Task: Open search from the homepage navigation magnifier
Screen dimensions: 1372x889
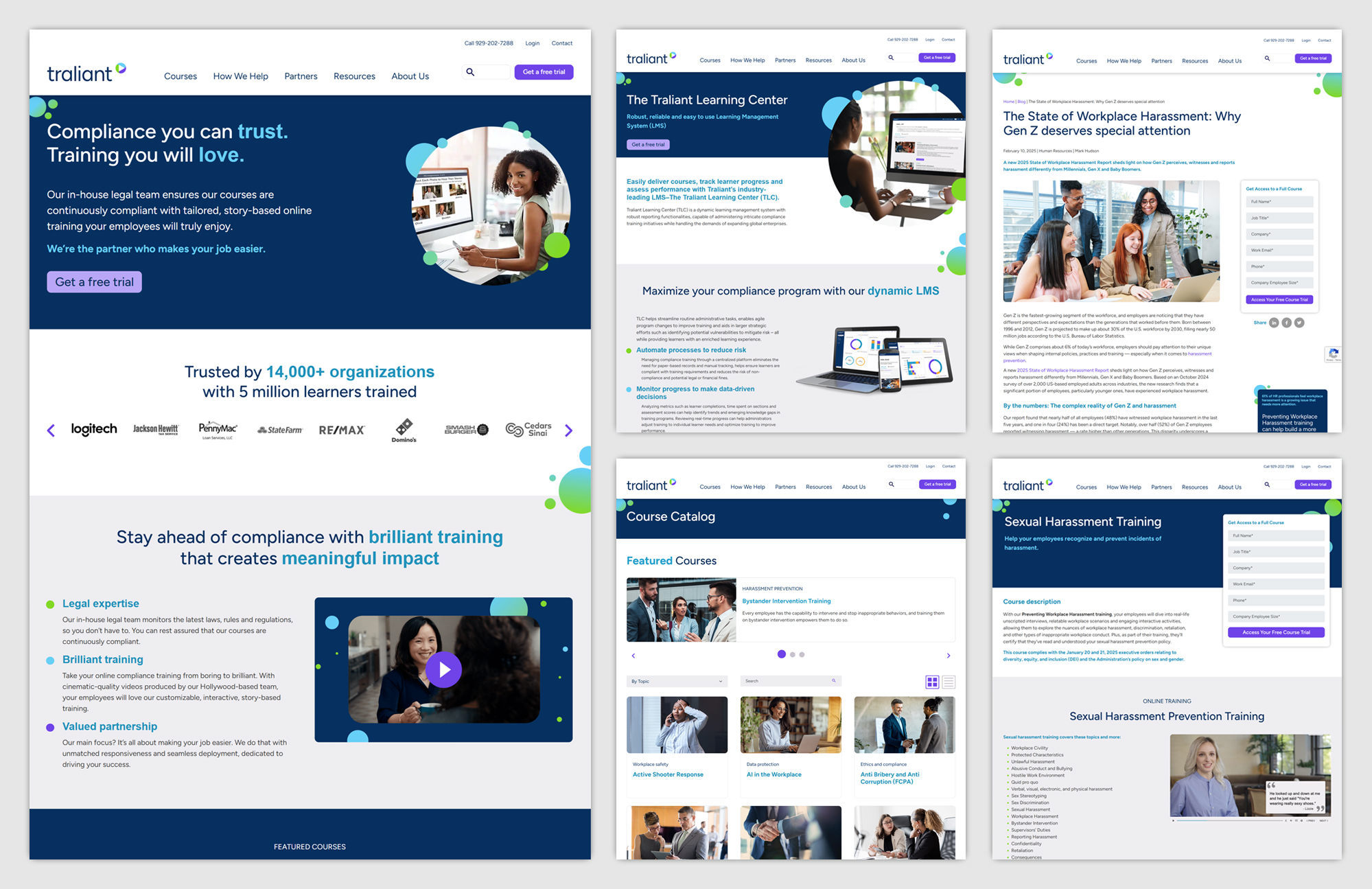Action: [x=471, y=71]
